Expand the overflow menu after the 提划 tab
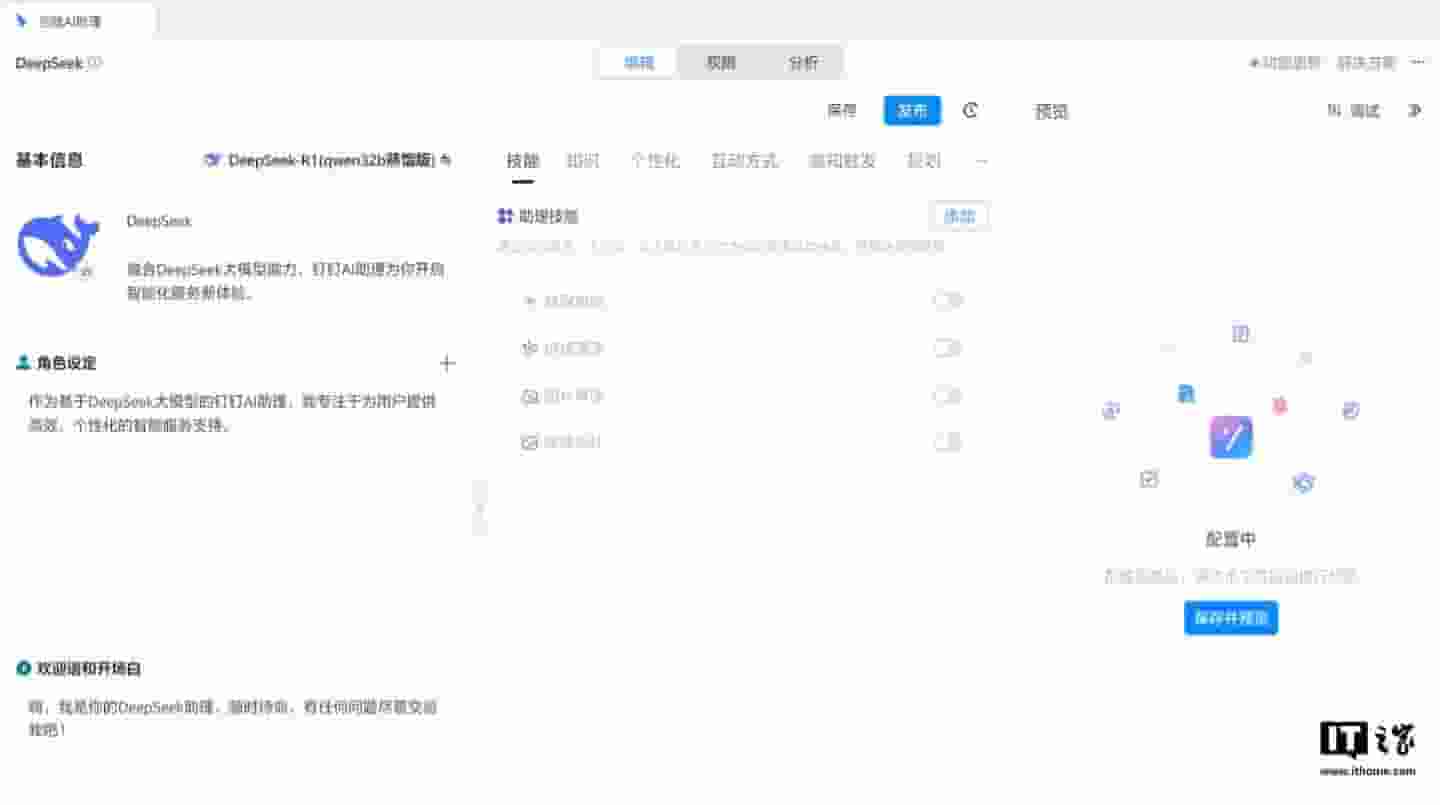 pyautogui.click(x=981, y=160)
